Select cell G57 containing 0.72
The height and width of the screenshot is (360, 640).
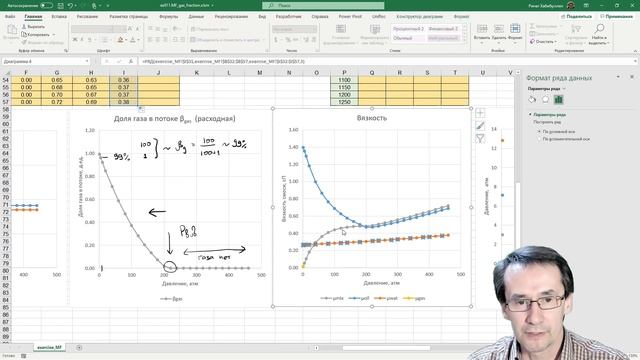tap(57, 102)
